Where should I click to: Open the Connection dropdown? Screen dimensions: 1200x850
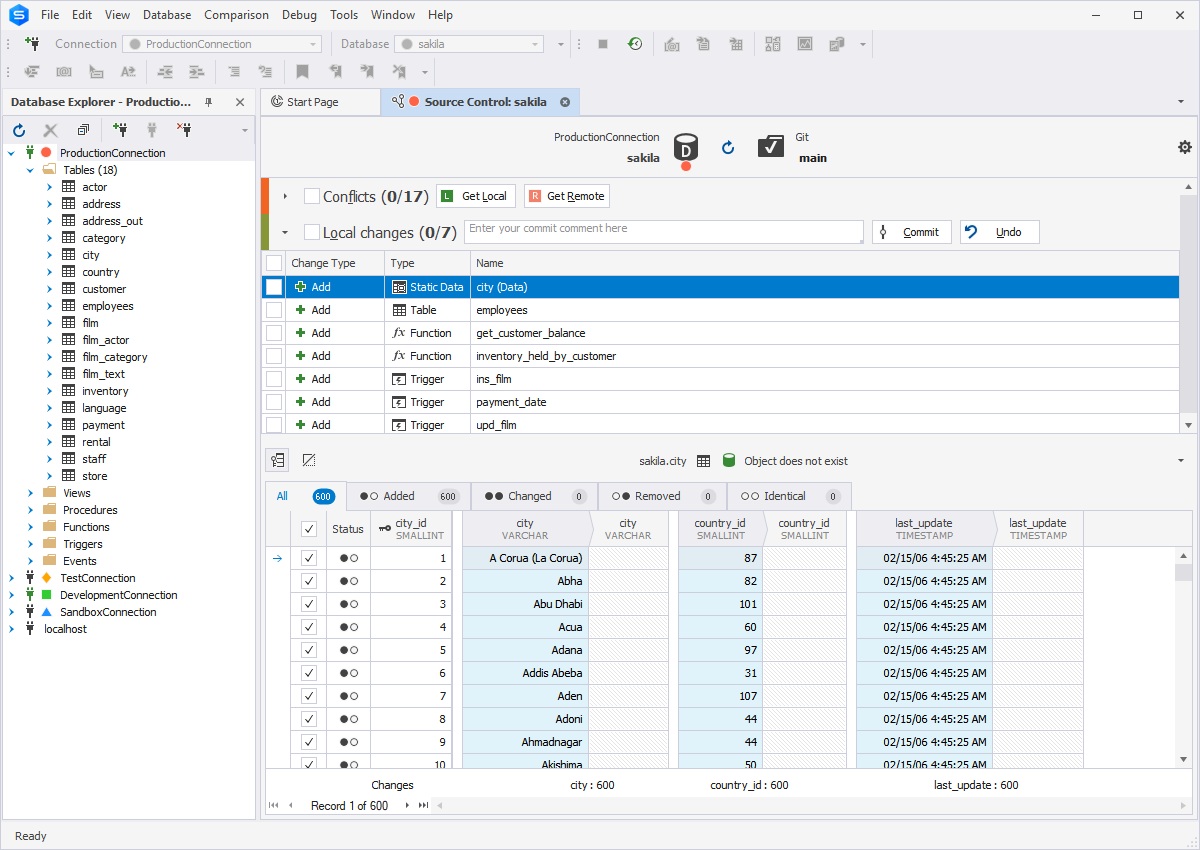coord(313,44)
